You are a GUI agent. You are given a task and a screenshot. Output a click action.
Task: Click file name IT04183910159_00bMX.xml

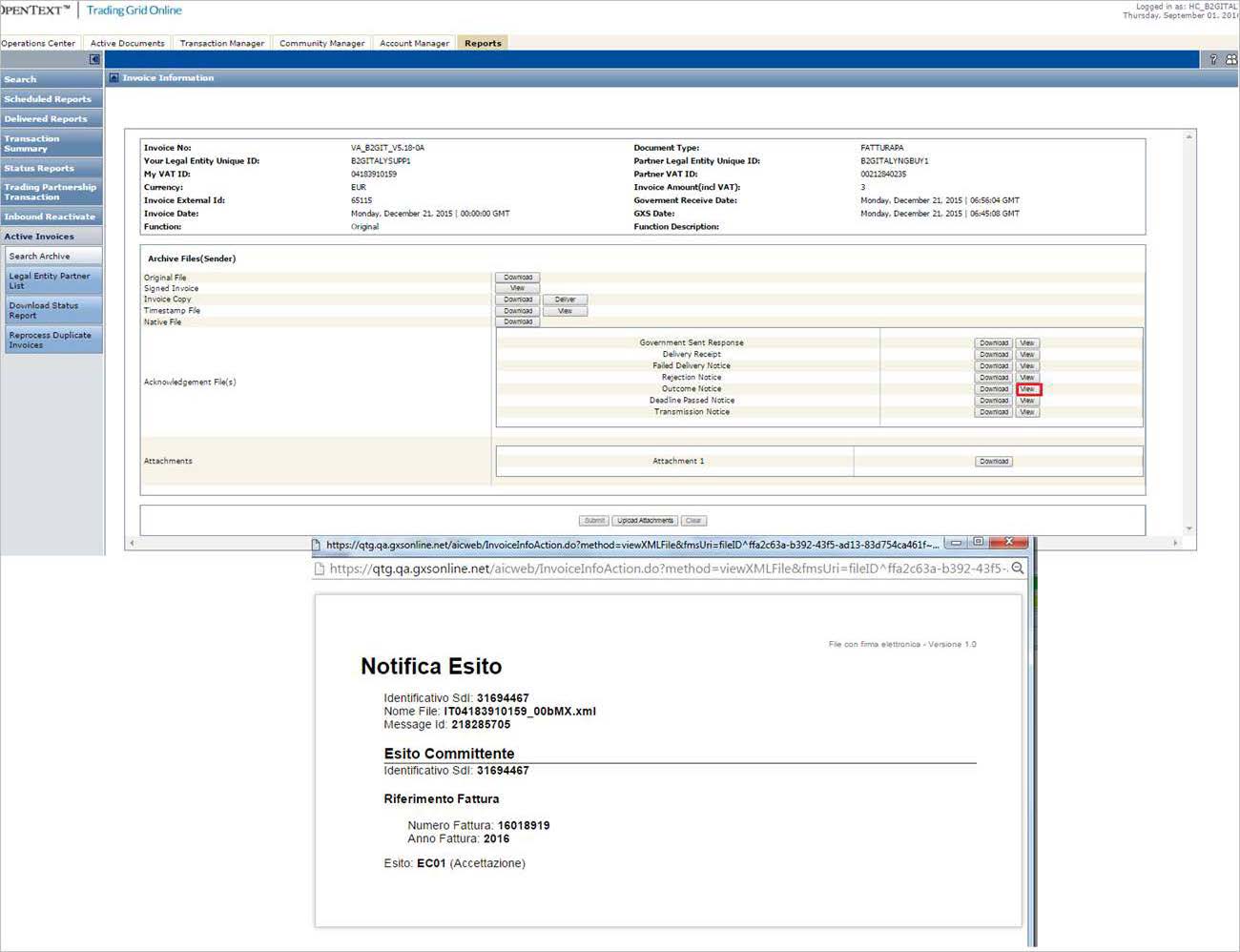click(x=520, y=712)
